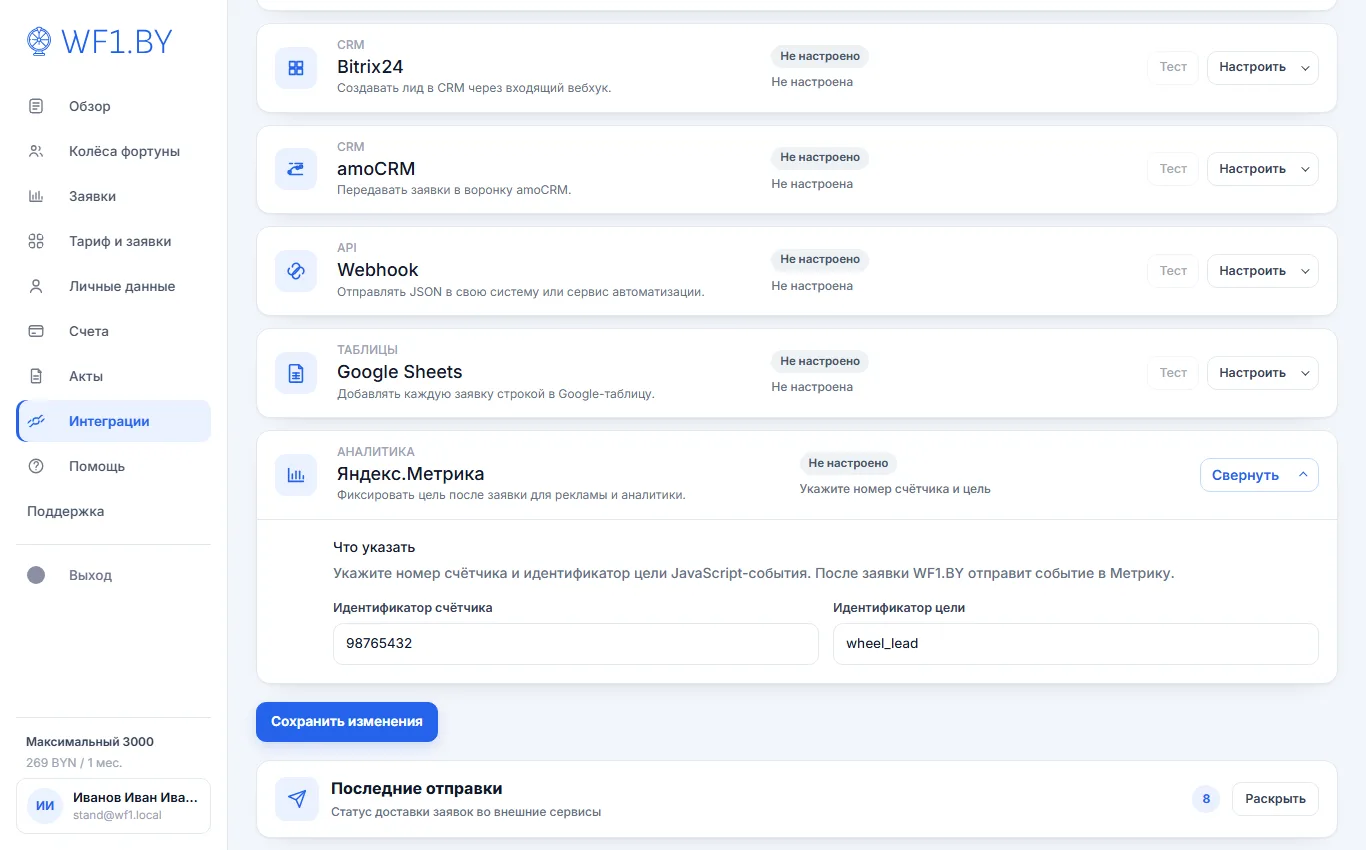Click Не настроено badge in Яндекс.Метрика row
Screen dimensions: 1366x850
(x=848, y=464)
